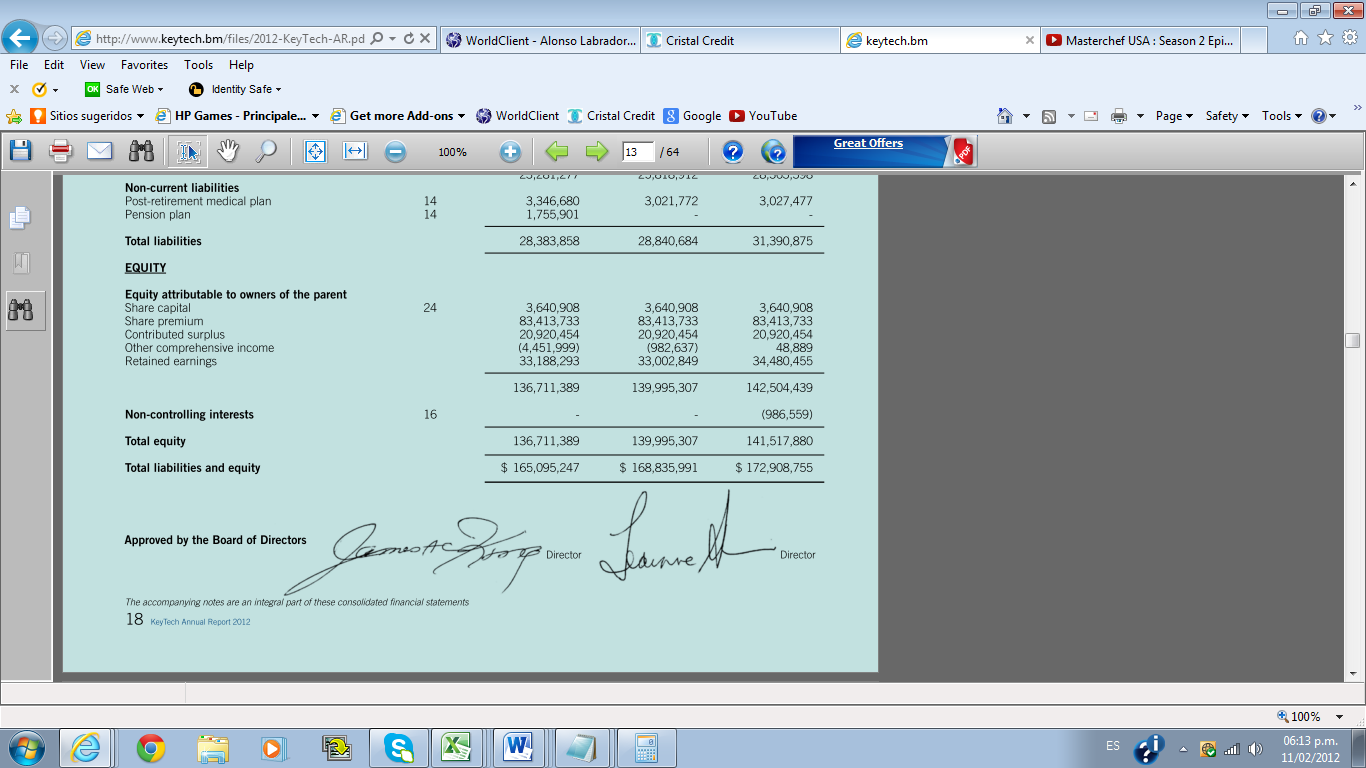
Task: Go to previous page with green arrow
Action: (x=557, y=152)
